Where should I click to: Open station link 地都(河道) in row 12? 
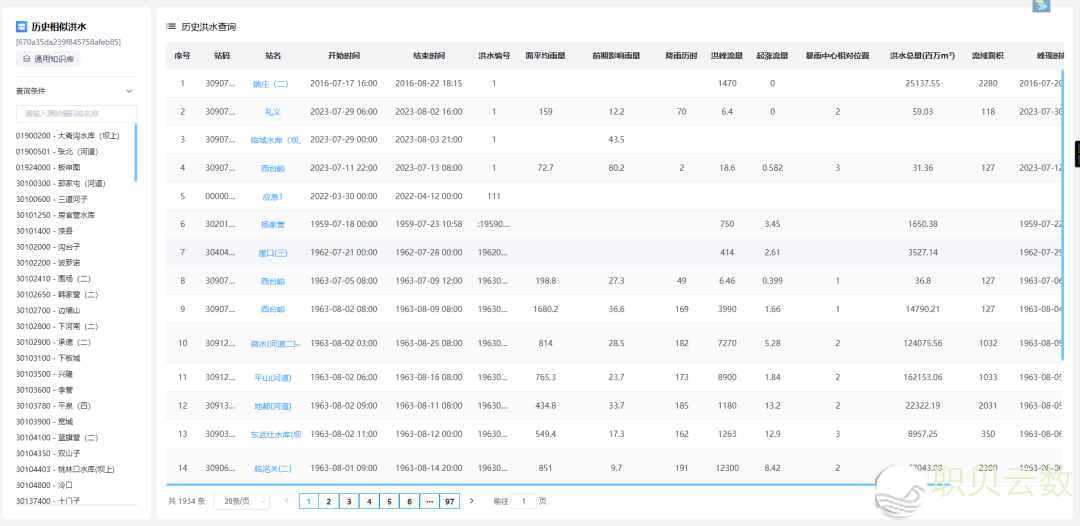click(x=273, y=406)
